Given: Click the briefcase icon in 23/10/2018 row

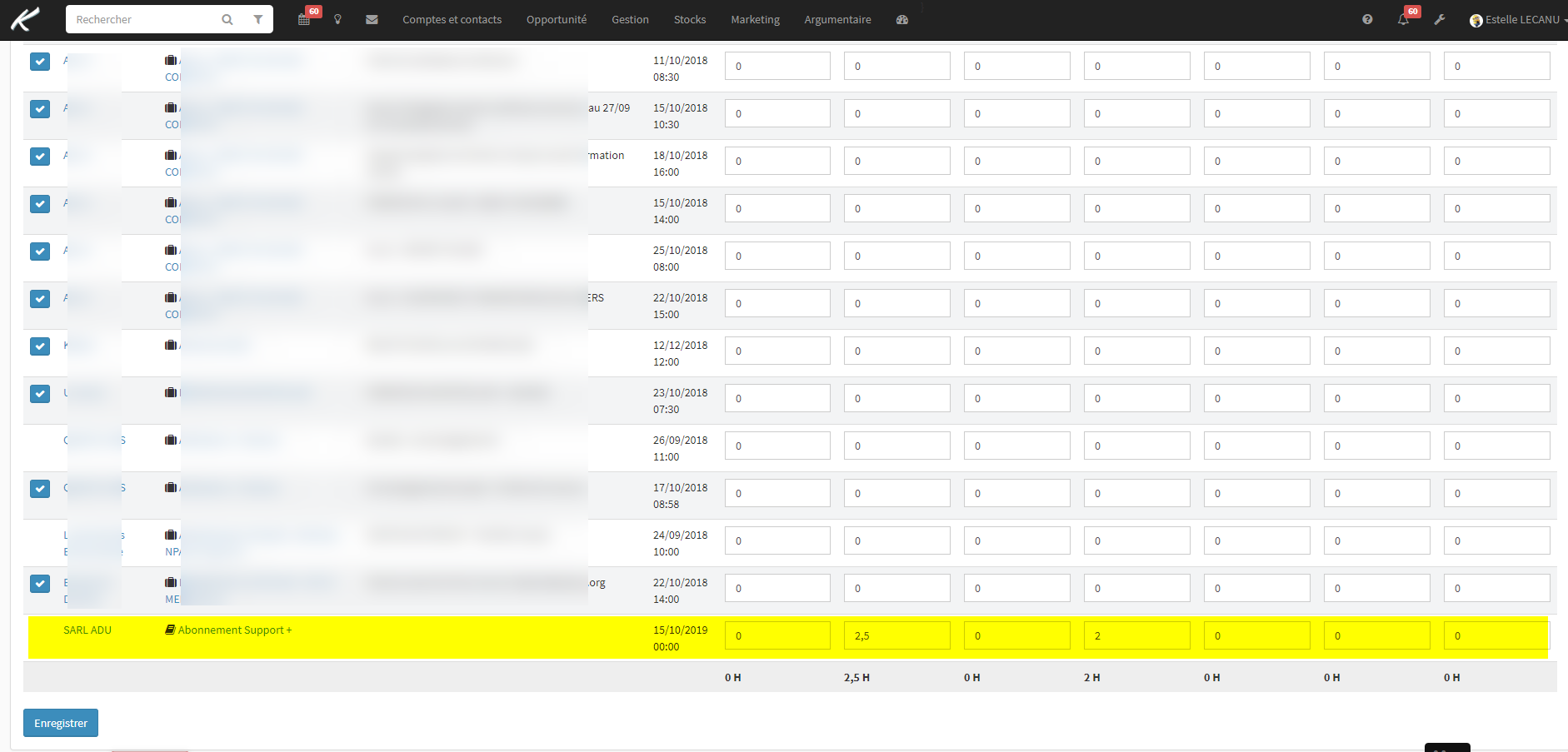Looking at the screenshot, I should (x=171, y=392).
